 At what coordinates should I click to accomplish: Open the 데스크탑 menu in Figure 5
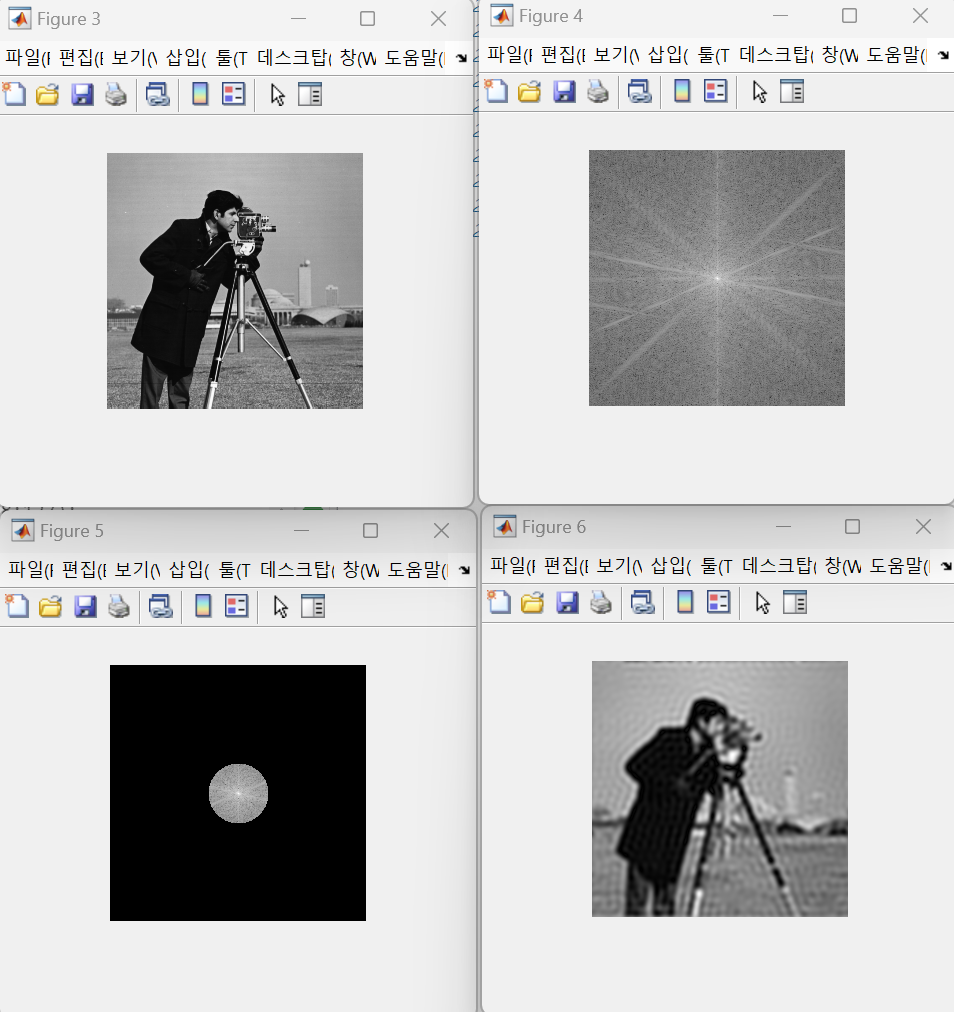click(297, 570)
